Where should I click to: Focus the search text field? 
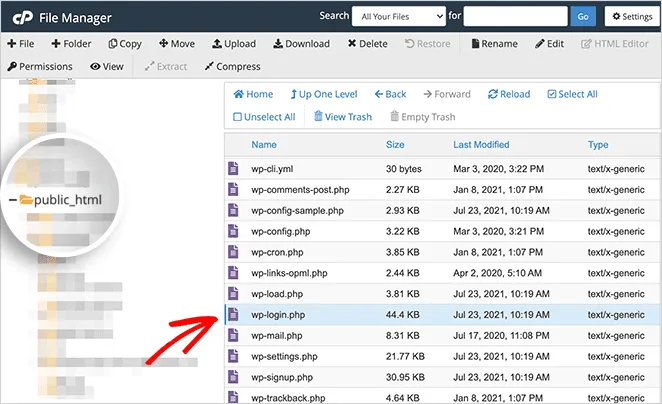point(515,16)
